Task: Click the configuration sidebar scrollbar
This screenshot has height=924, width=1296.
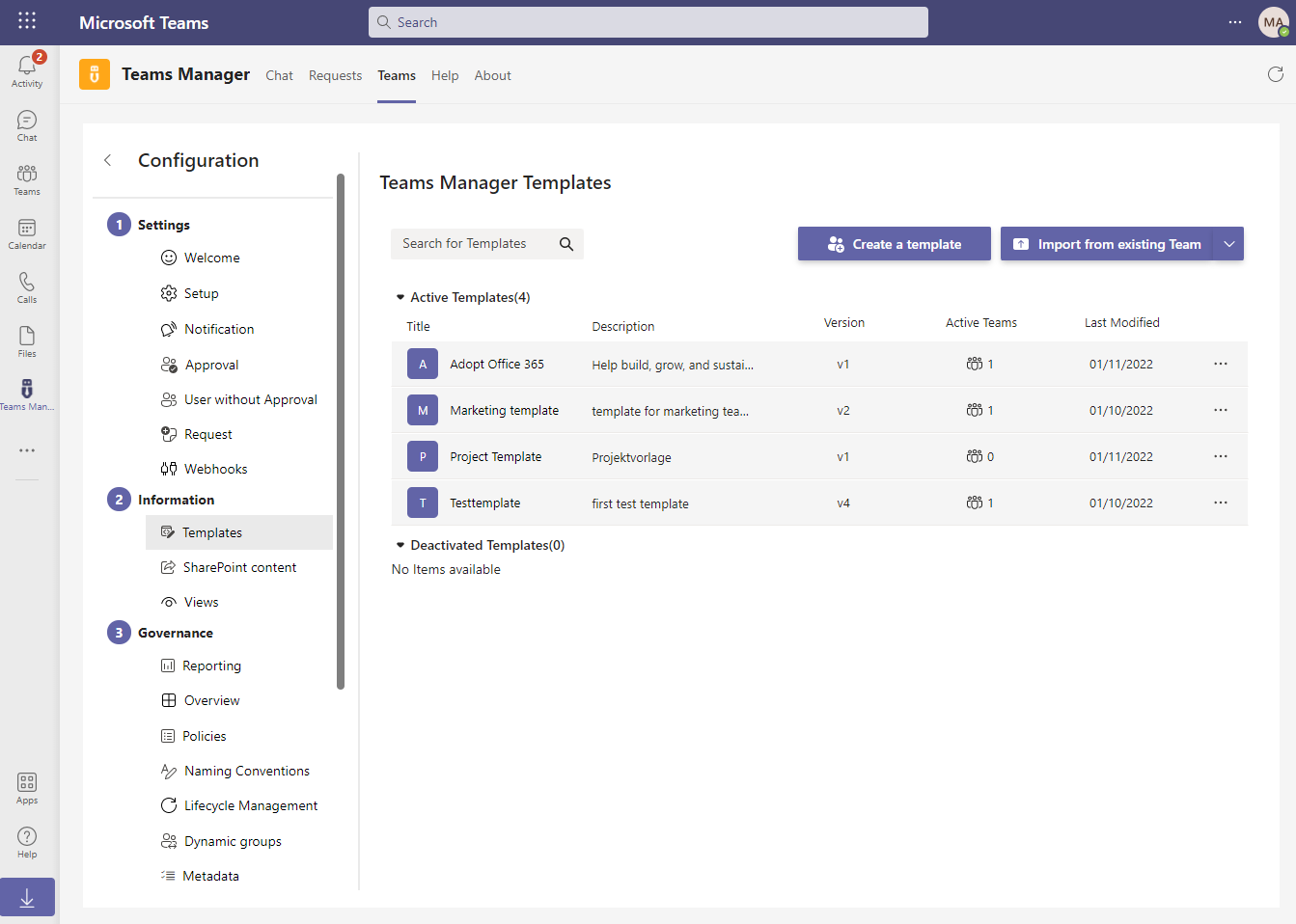Action: 341,431
